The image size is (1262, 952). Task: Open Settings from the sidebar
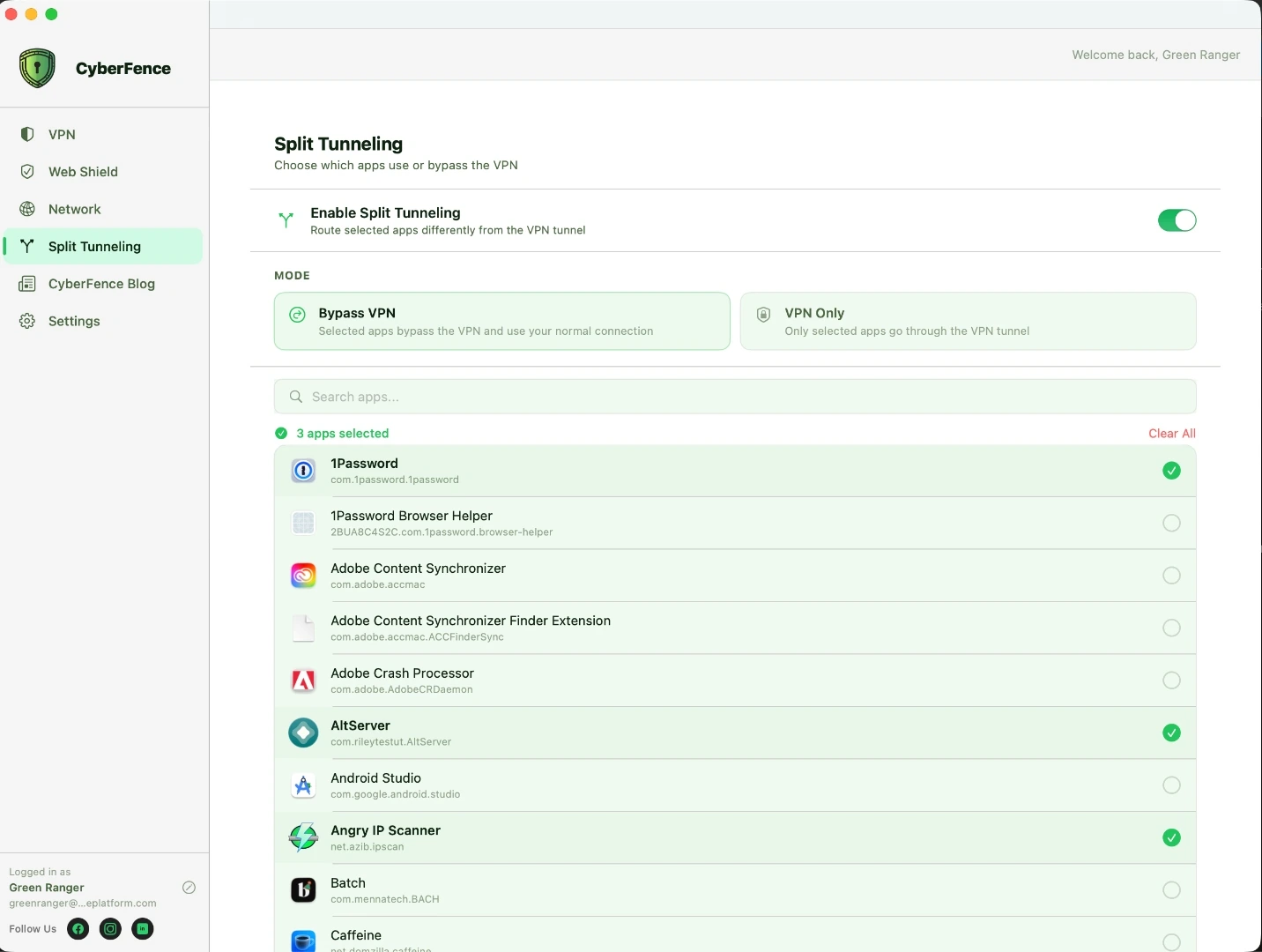104,321
